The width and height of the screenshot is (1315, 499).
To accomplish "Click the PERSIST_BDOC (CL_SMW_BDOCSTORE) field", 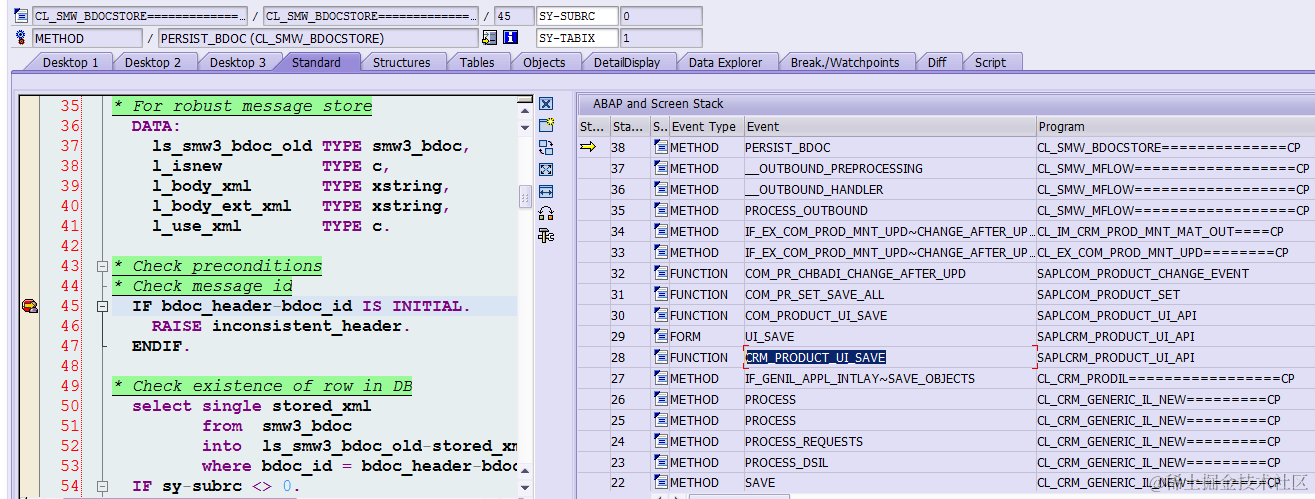I will [318, 38].
